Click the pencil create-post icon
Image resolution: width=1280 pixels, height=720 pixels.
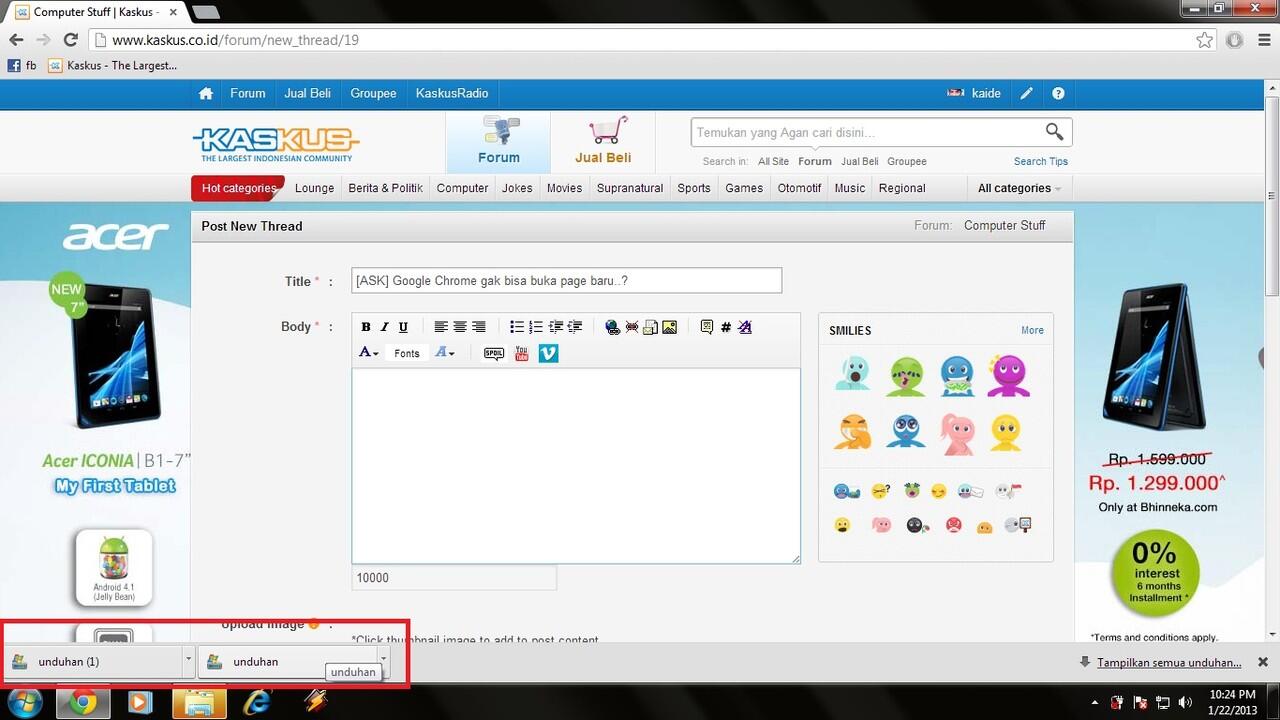tap(1026, 93)
